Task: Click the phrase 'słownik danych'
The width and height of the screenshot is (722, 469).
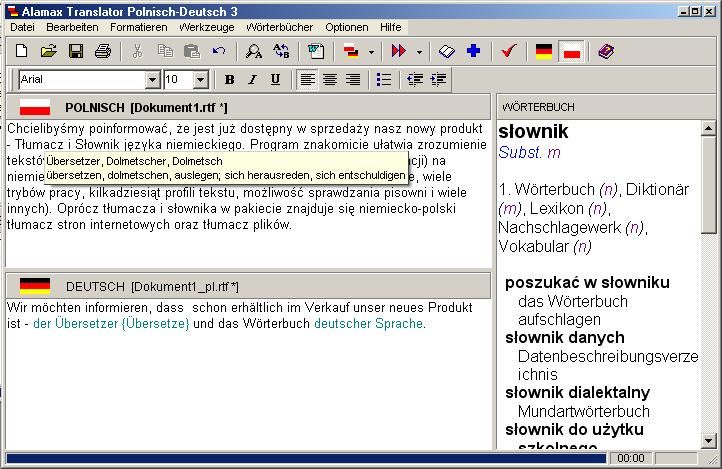Action: [x=565, y=337]
